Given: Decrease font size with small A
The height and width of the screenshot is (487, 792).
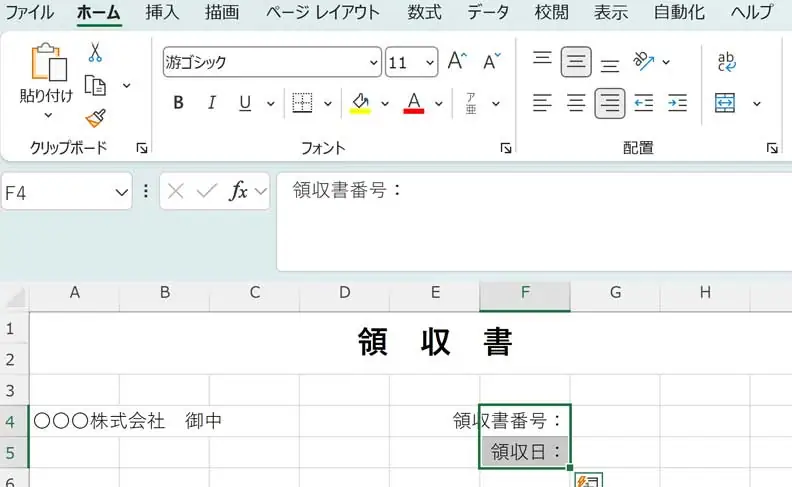Looking at the screenshot, I should point(491,62).
